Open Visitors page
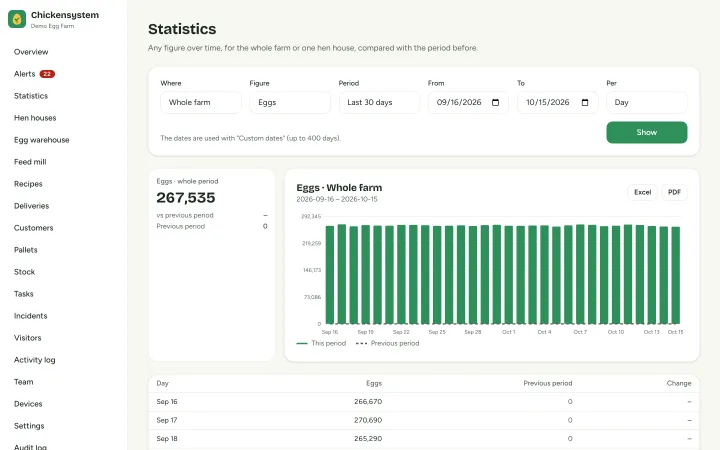 coord(28,338)
